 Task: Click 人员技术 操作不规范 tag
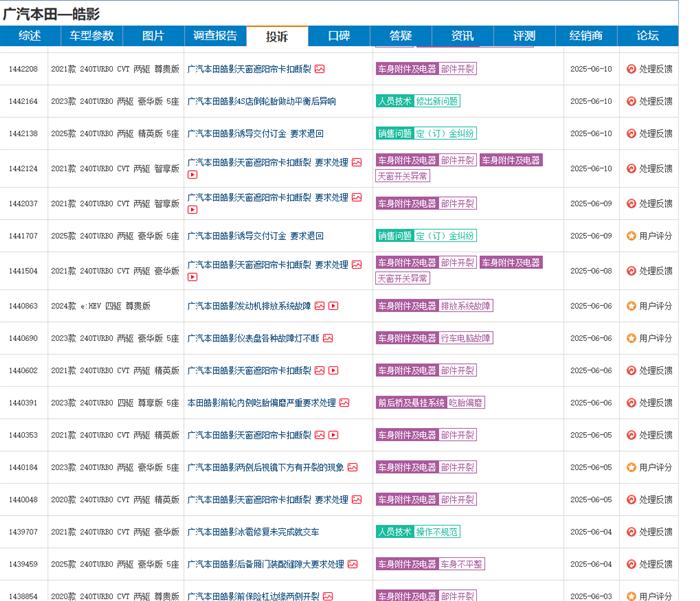point(418,532)
